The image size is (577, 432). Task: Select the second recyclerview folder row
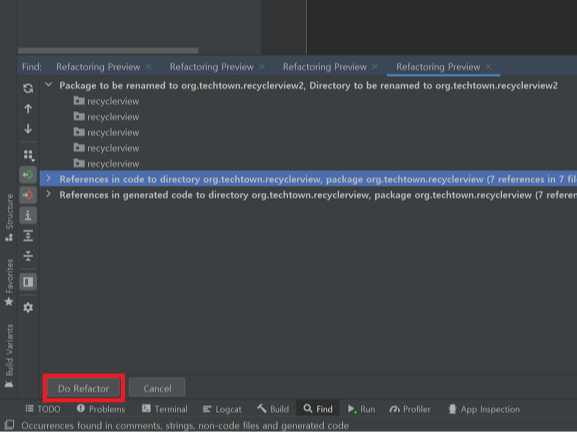(106, 117)
